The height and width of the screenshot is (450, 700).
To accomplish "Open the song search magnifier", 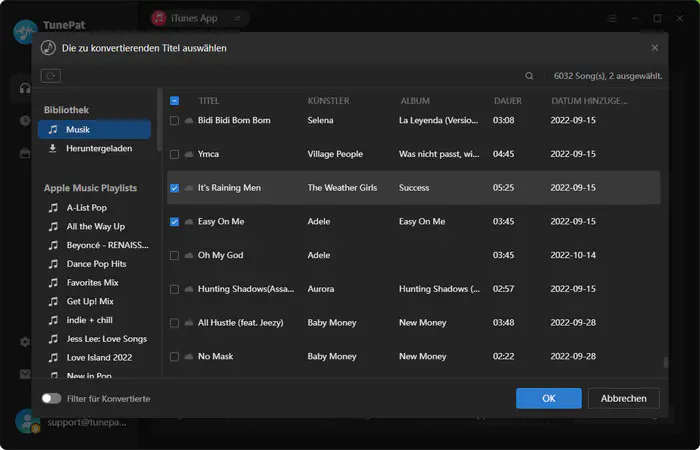I will (529, 76).
